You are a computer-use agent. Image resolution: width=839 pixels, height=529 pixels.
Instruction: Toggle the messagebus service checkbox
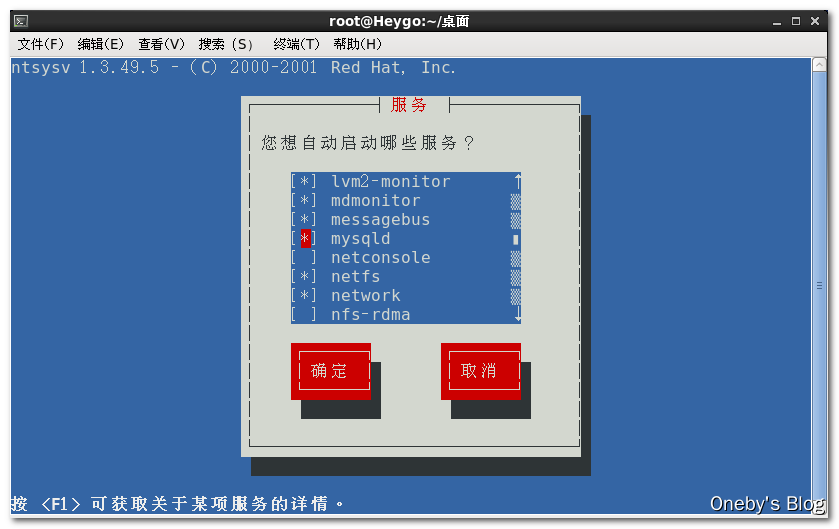(304, 220)
